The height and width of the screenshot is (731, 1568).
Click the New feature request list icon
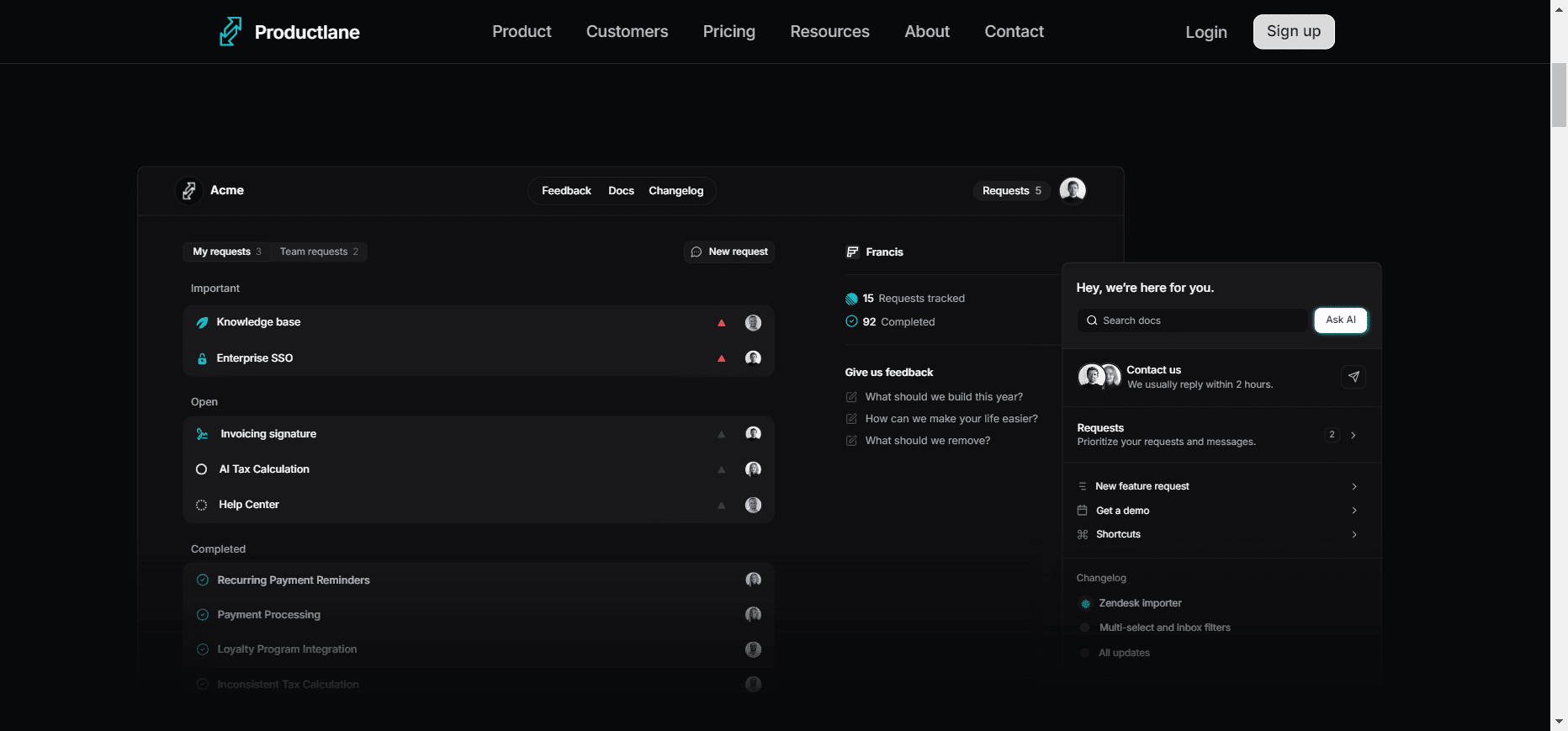point(1083,486)
